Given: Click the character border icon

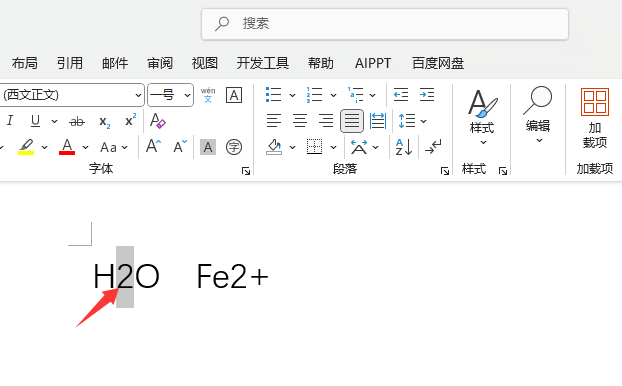Looking at the screenshot, I should 234,95.
